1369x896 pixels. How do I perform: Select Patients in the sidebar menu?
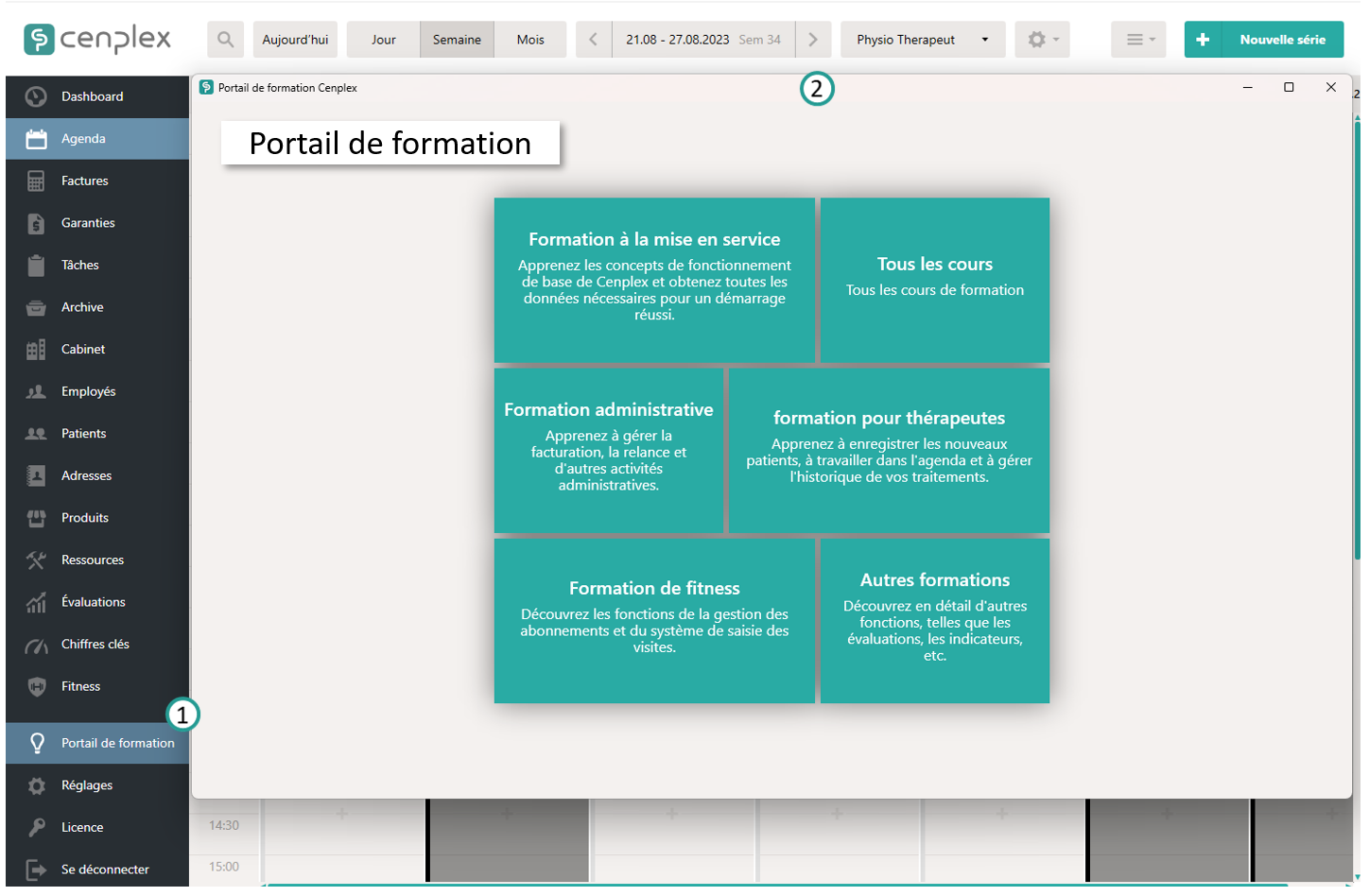click(97, 434)
